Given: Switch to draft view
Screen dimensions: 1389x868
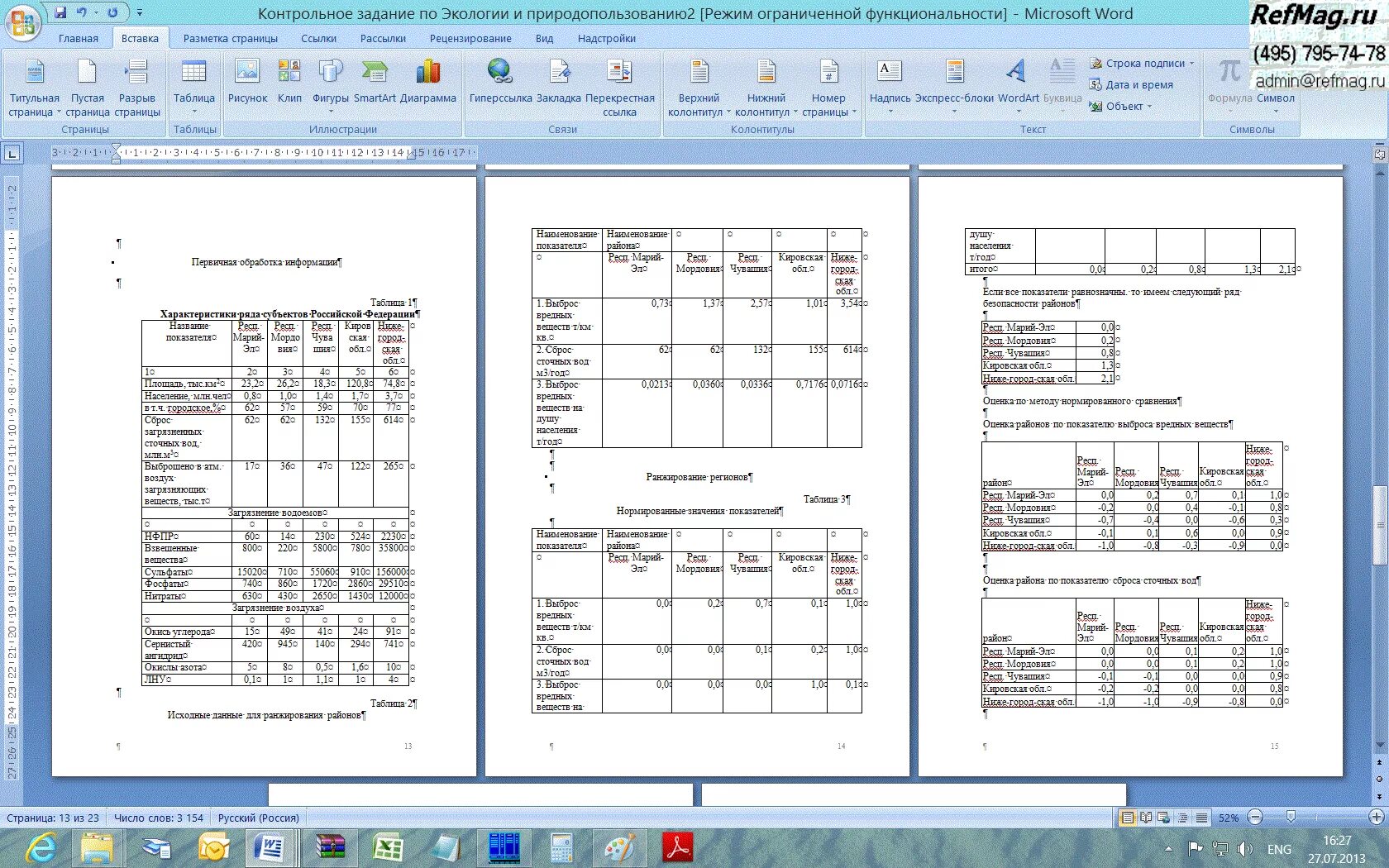Looking at the screenshot, I should (x=1201, y=818).
